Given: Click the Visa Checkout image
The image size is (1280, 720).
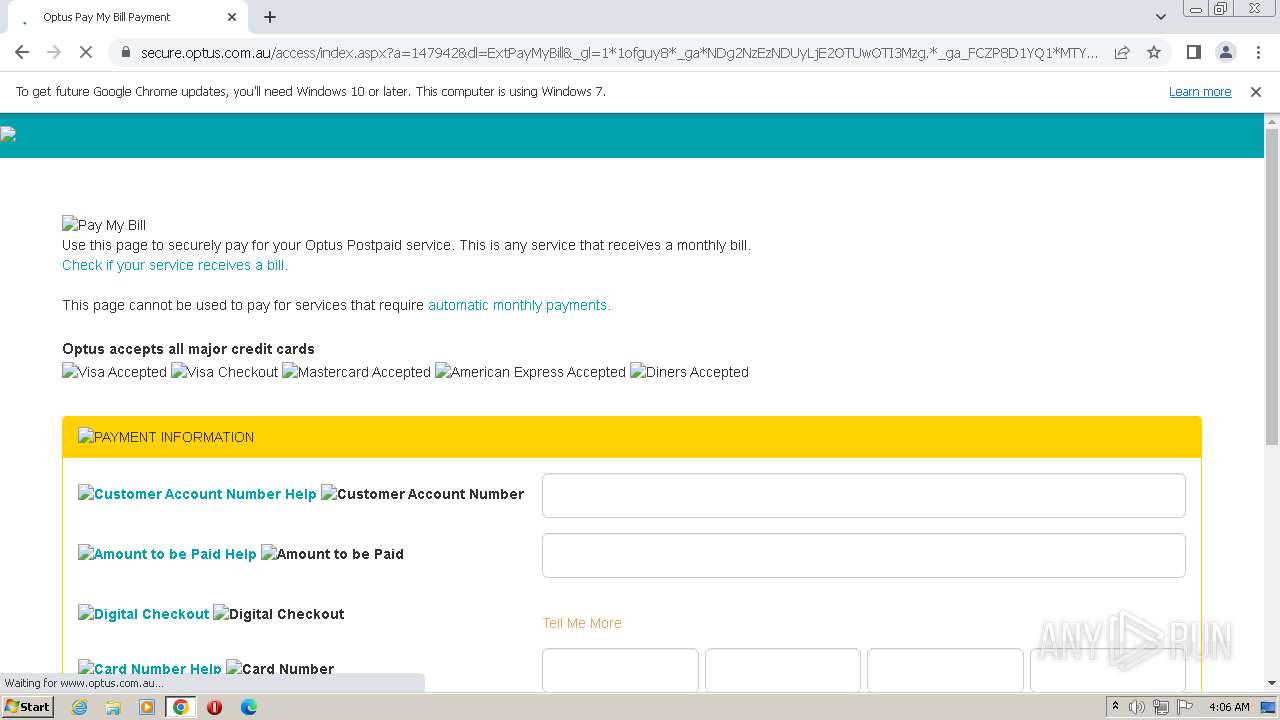Looking at the screenshot, I should point(225,372).
